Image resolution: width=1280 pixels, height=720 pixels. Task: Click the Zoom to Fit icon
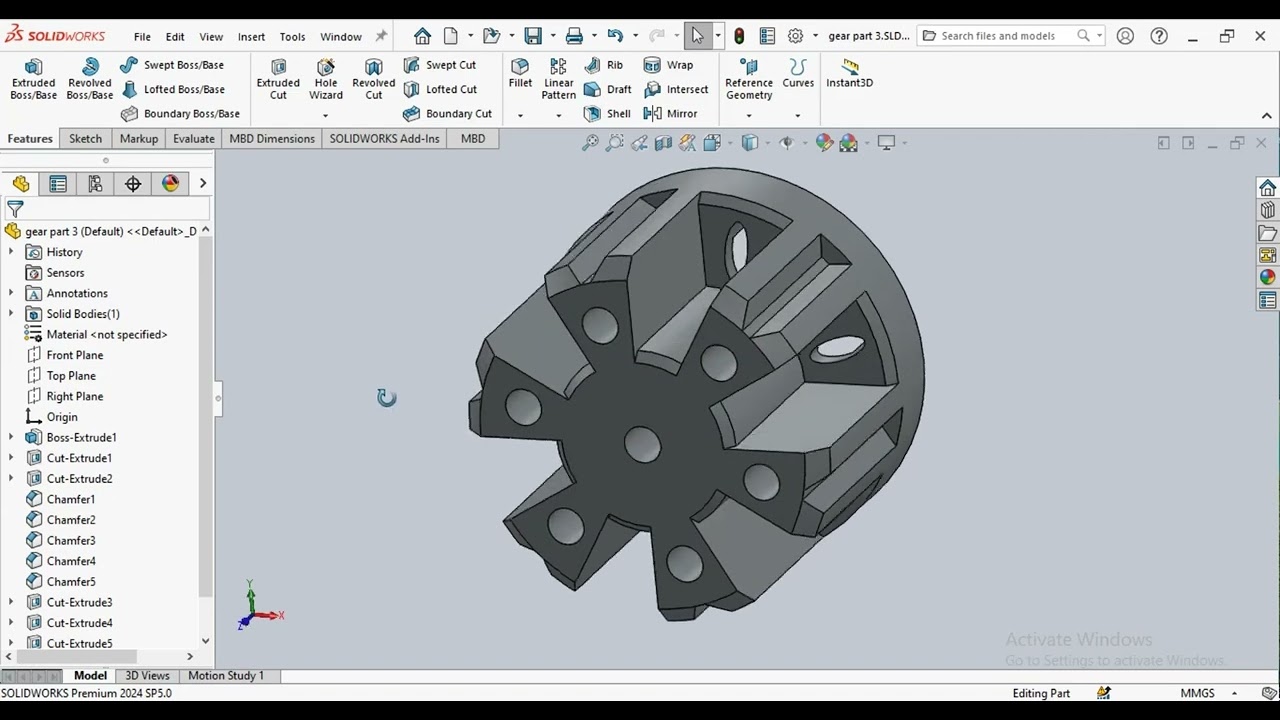tap(590, 143)
